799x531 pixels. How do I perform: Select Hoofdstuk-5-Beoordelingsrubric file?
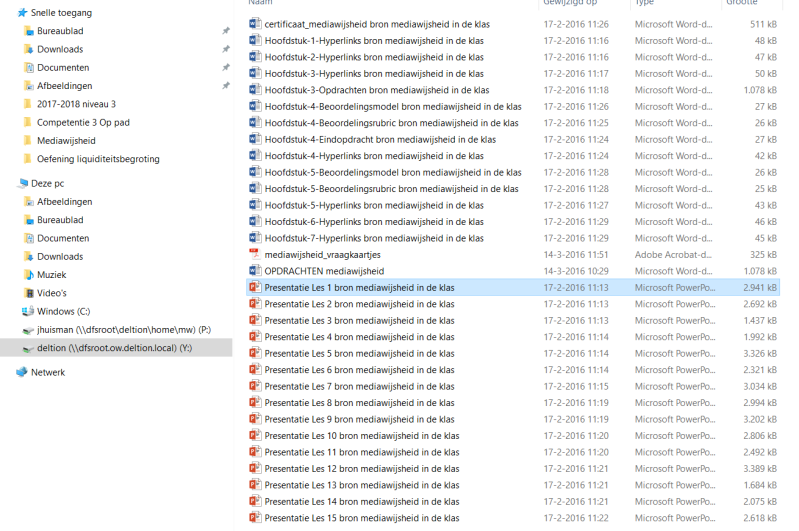pos(391,189)
